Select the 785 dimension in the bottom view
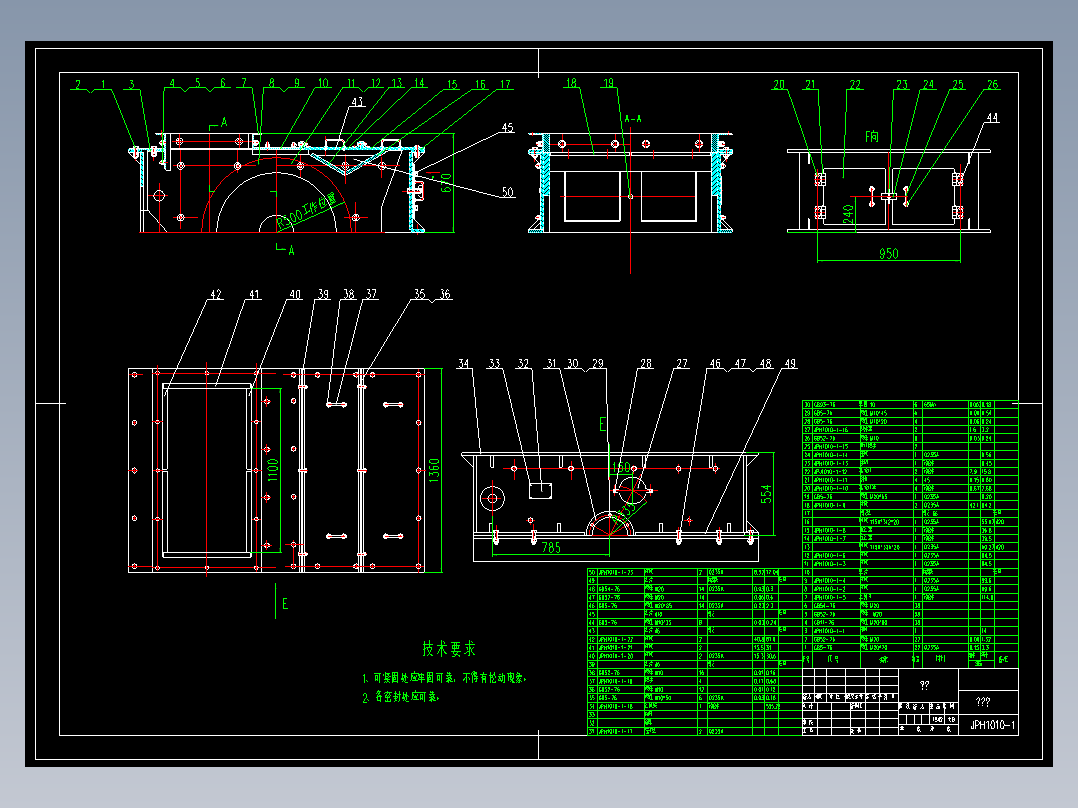This screenshot has width=1078, height=808. click(x=551, y=547)
